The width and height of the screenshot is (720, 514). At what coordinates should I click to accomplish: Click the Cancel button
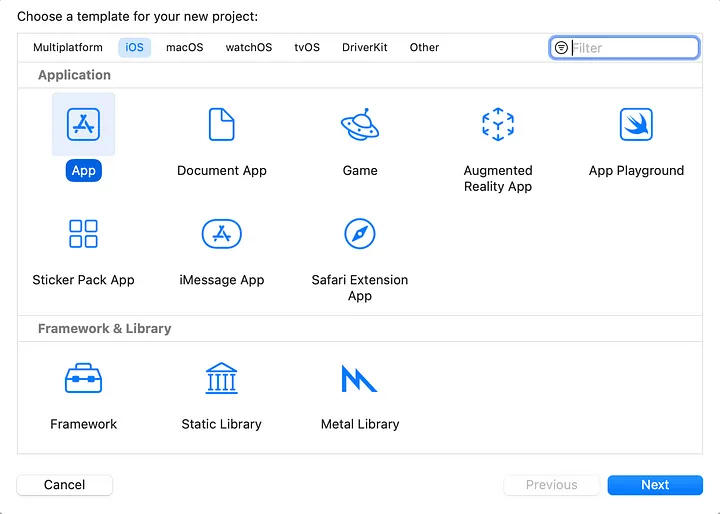click(x=65, y=485)
